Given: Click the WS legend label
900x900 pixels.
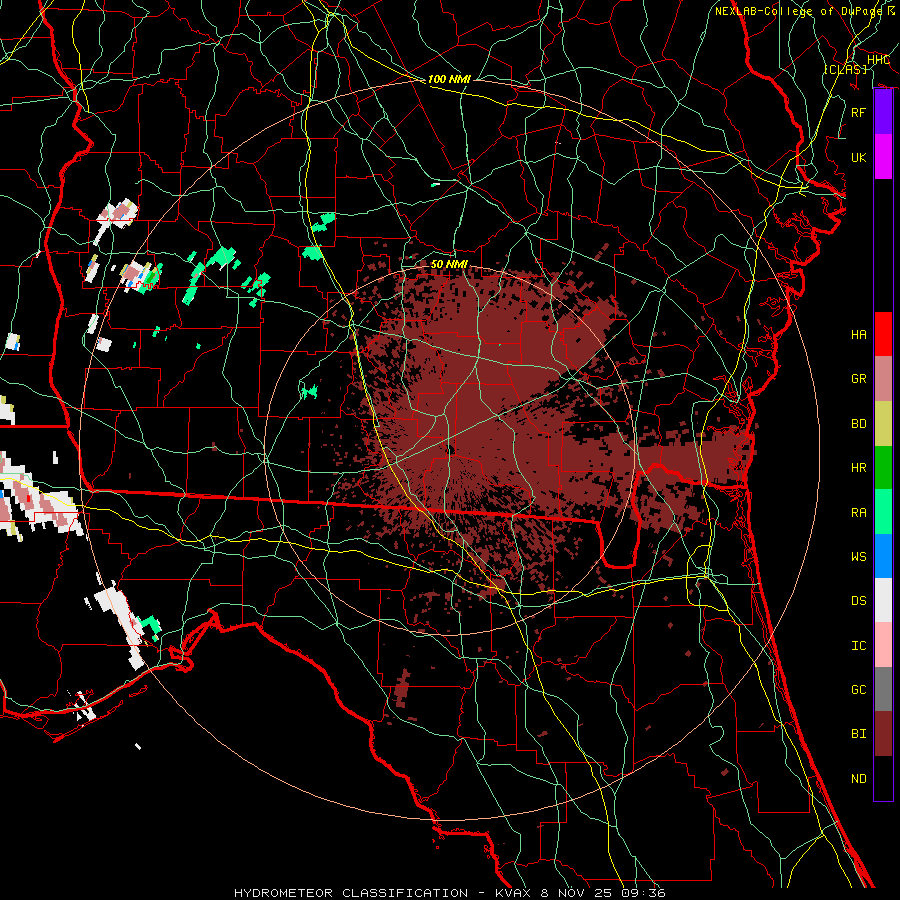Looking at the screenshot, I should click(x=859, y=557).
